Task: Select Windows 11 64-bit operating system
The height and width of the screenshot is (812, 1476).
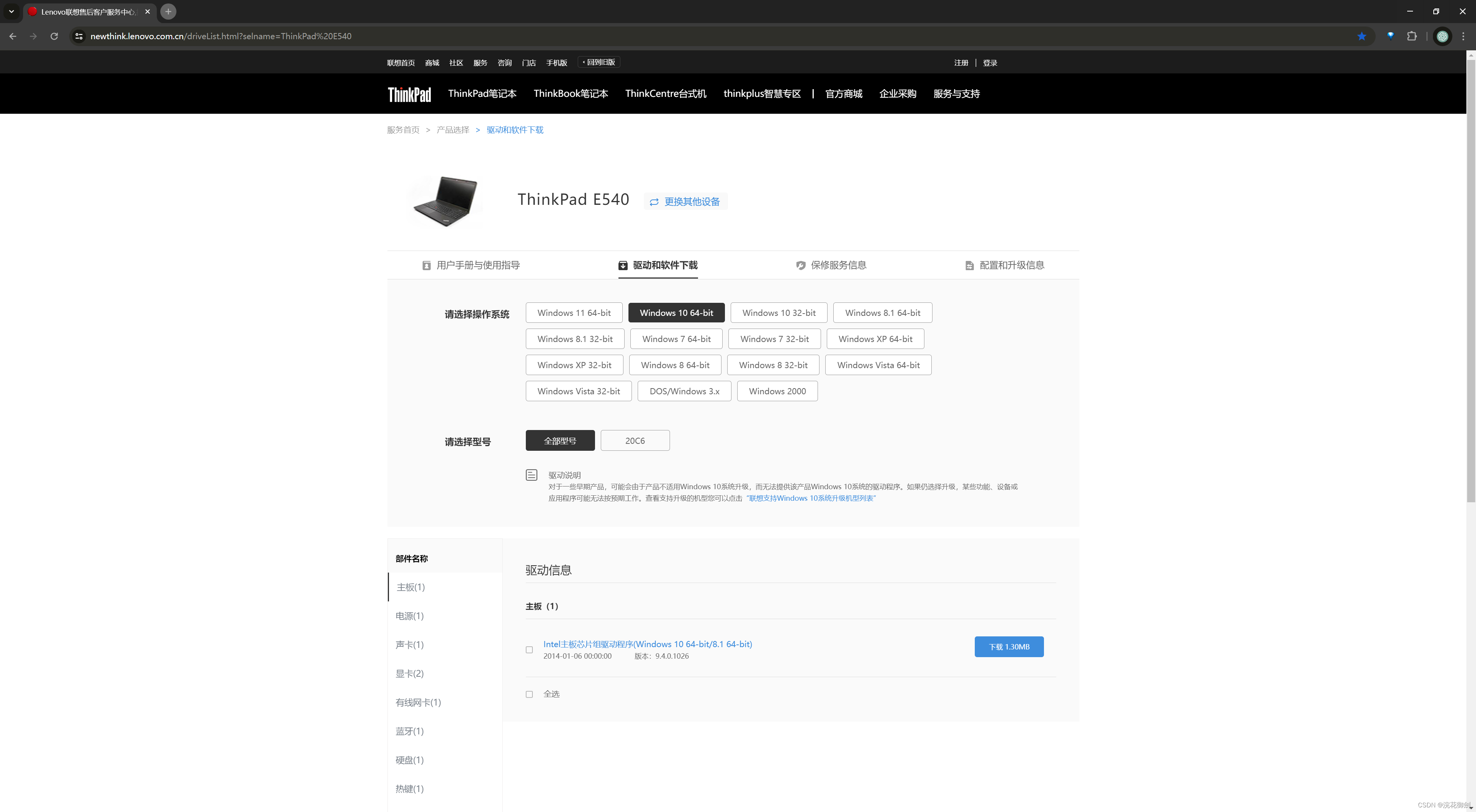Action: pos(573,313)
